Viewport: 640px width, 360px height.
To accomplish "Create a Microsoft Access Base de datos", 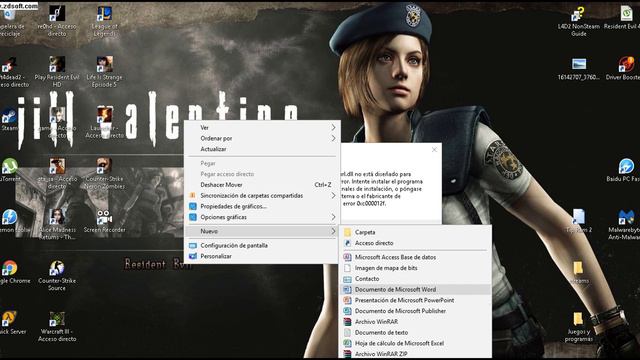I will tap(416, 257).
